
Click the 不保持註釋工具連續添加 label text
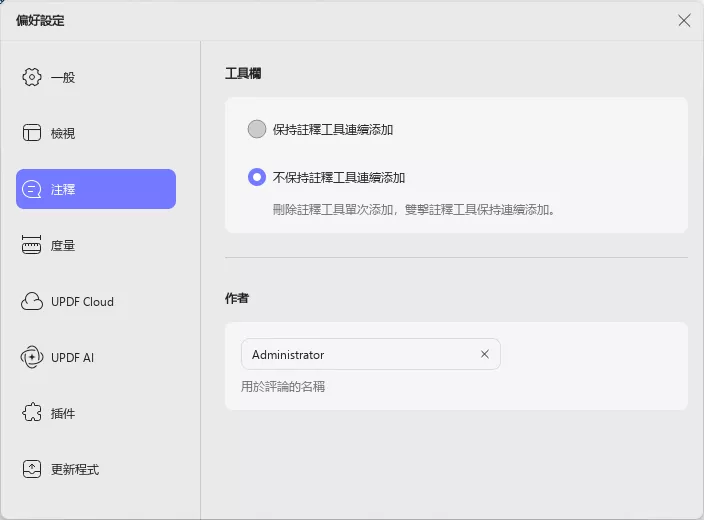tap(339, 178)
